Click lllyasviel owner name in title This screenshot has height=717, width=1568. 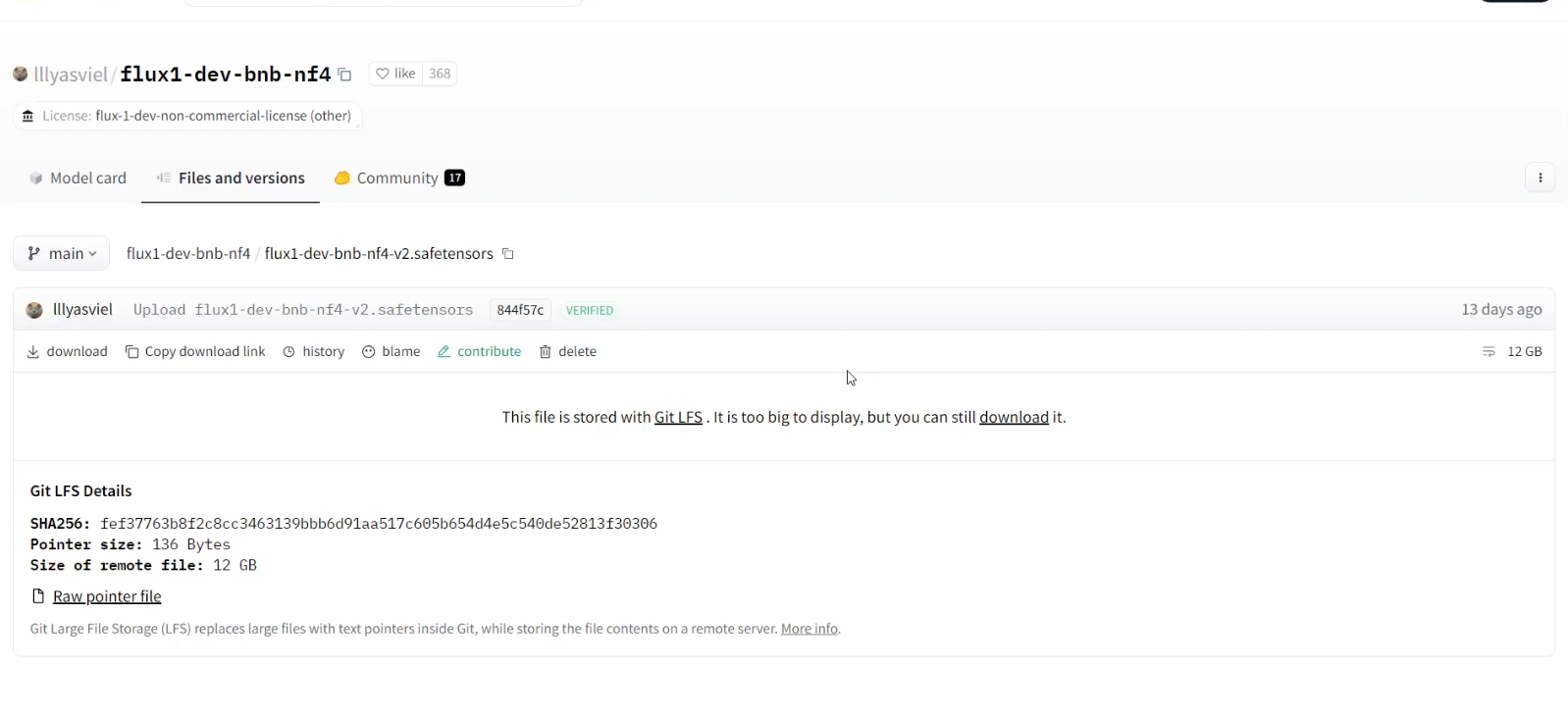71,75
